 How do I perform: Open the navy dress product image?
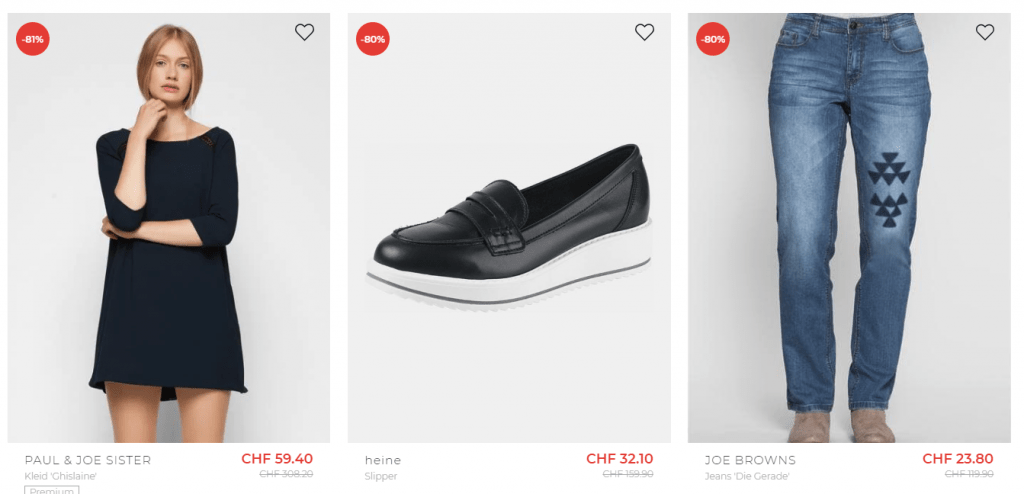click(168, 250)
